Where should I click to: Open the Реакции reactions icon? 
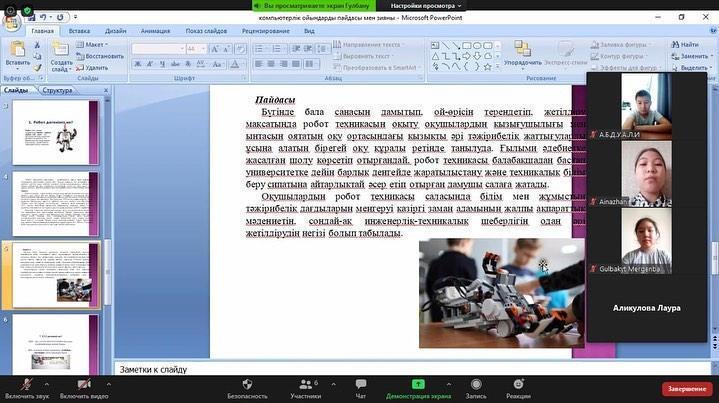pos(518,387)
